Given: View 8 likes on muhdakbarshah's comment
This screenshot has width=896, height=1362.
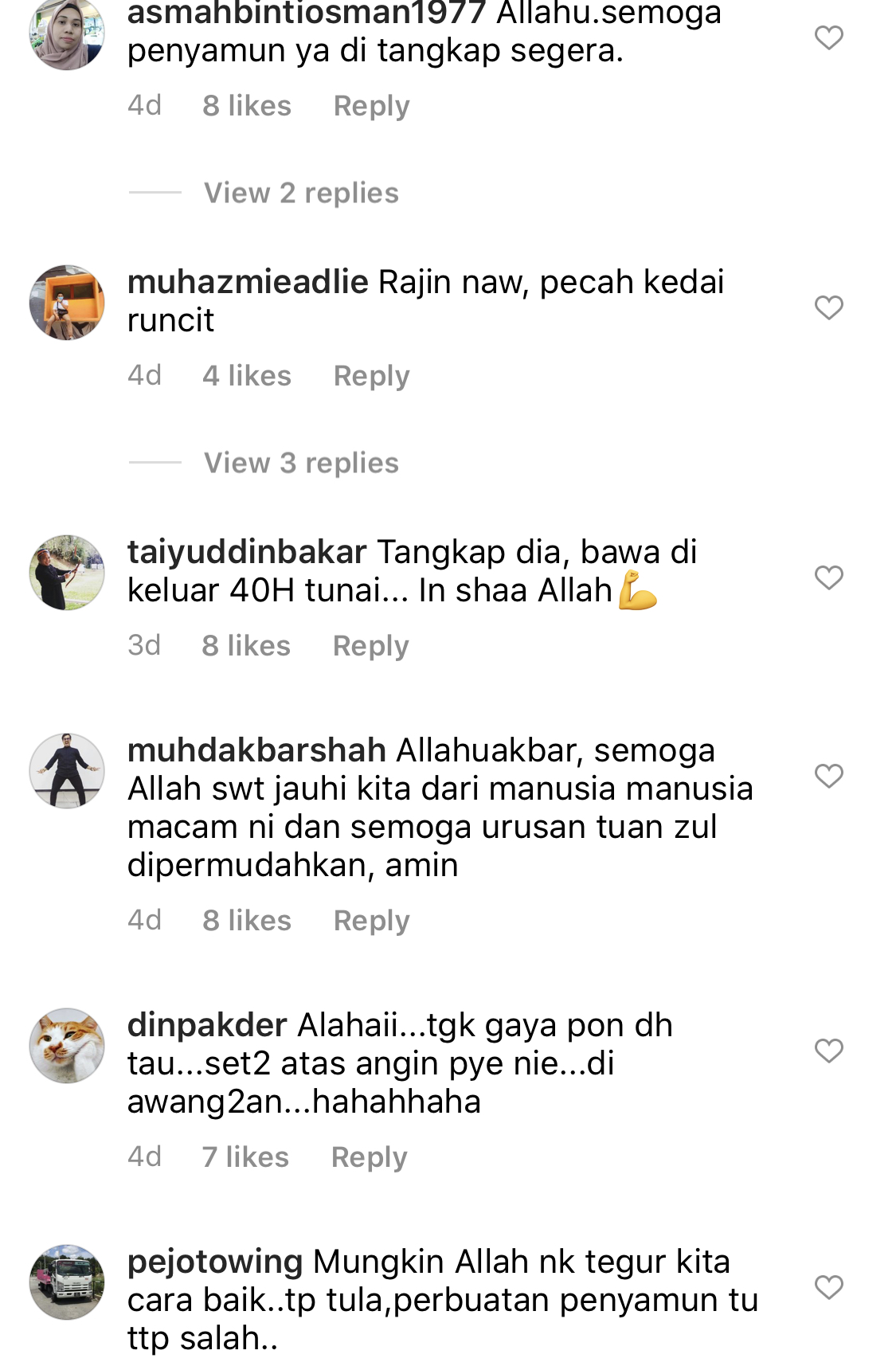Looking at the screenshot, I should click(246, 921).
